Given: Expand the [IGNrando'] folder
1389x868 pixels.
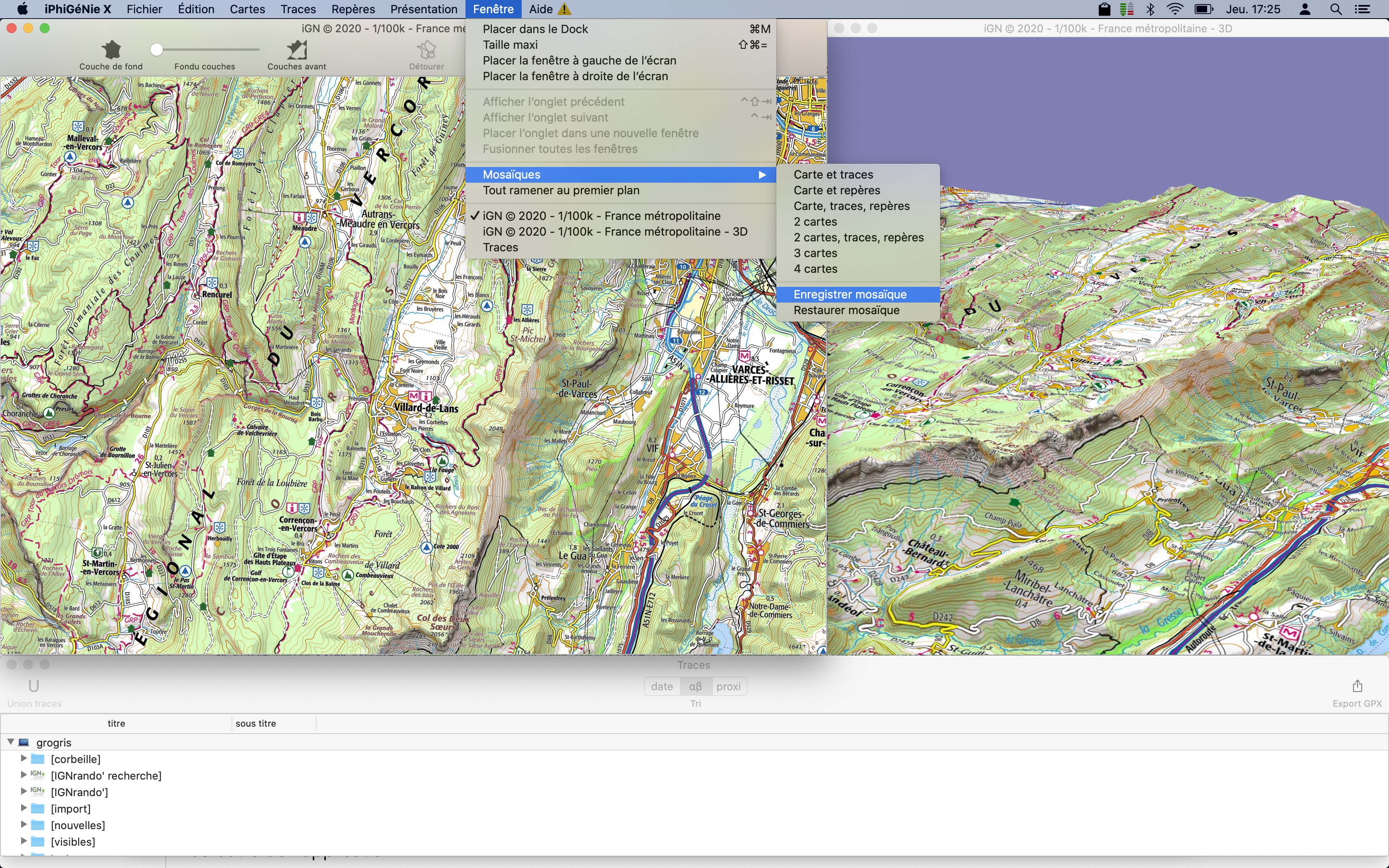Looking at the screenshot, I should tap(24, 791).
